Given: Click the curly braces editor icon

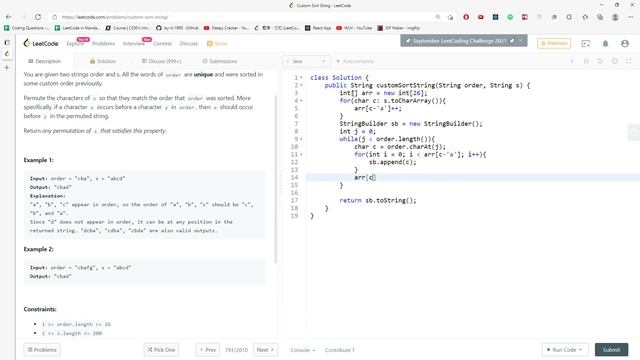Looking at the screenshot, I should point(586,61).
